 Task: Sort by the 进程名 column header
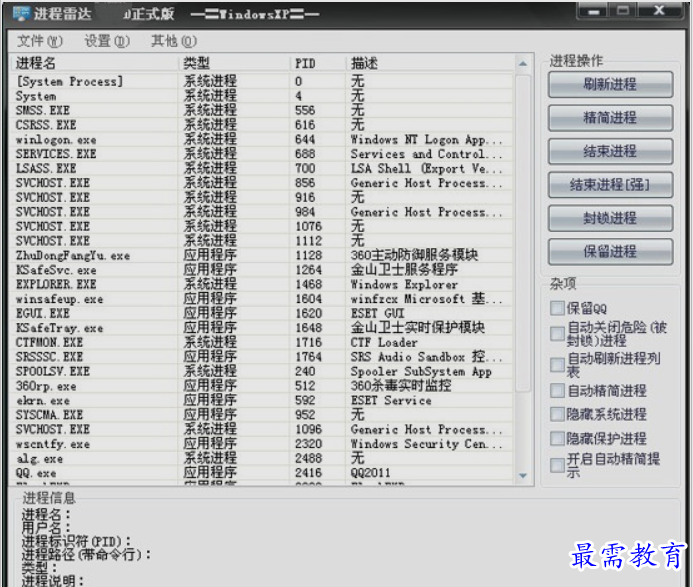click(95, 63)
